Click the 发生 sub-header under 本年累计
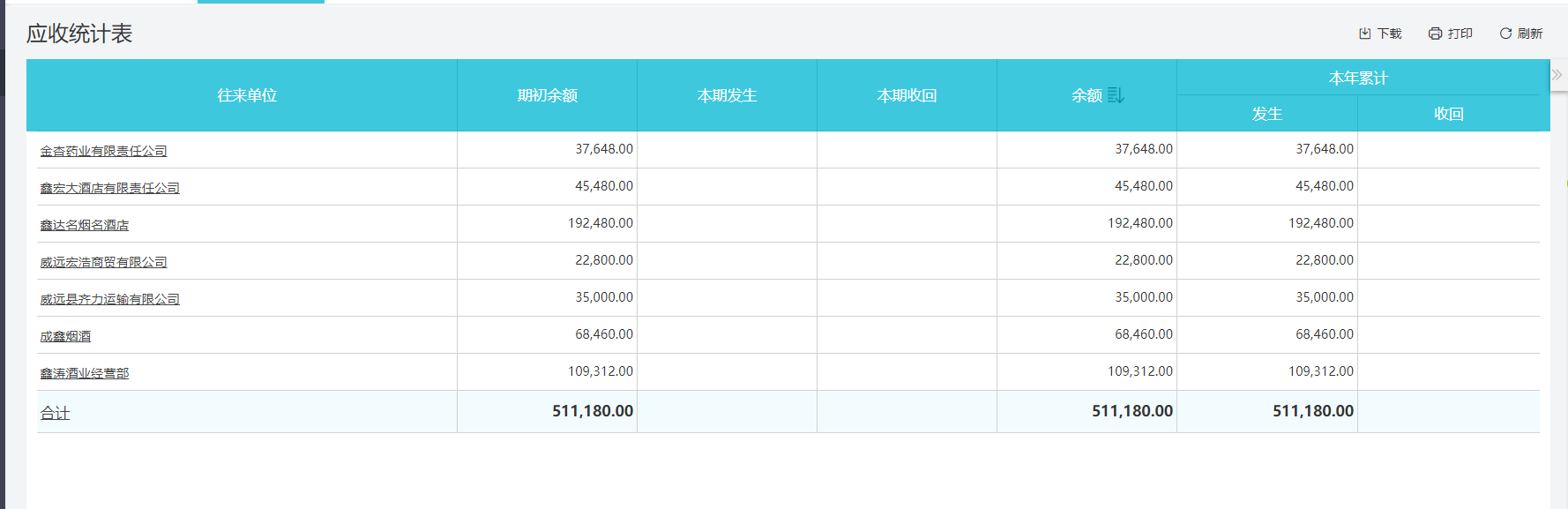 [1266, 114]
